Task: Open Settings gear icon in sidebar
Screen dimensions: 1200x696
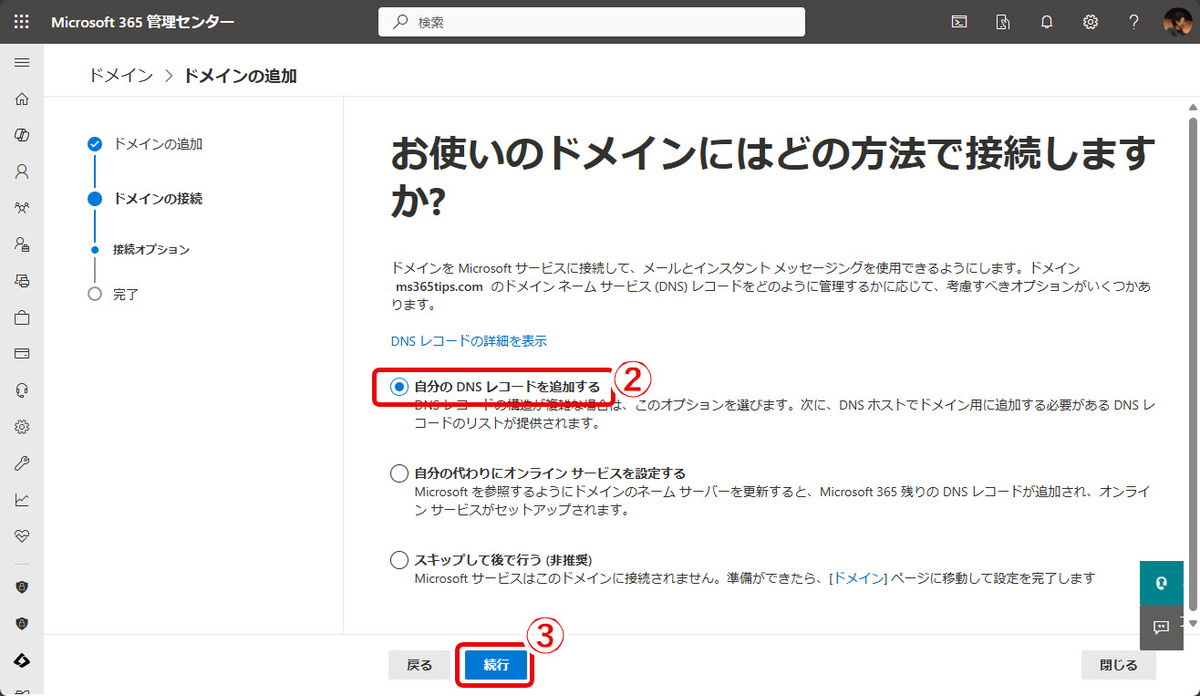Action: tap(22, 427)
